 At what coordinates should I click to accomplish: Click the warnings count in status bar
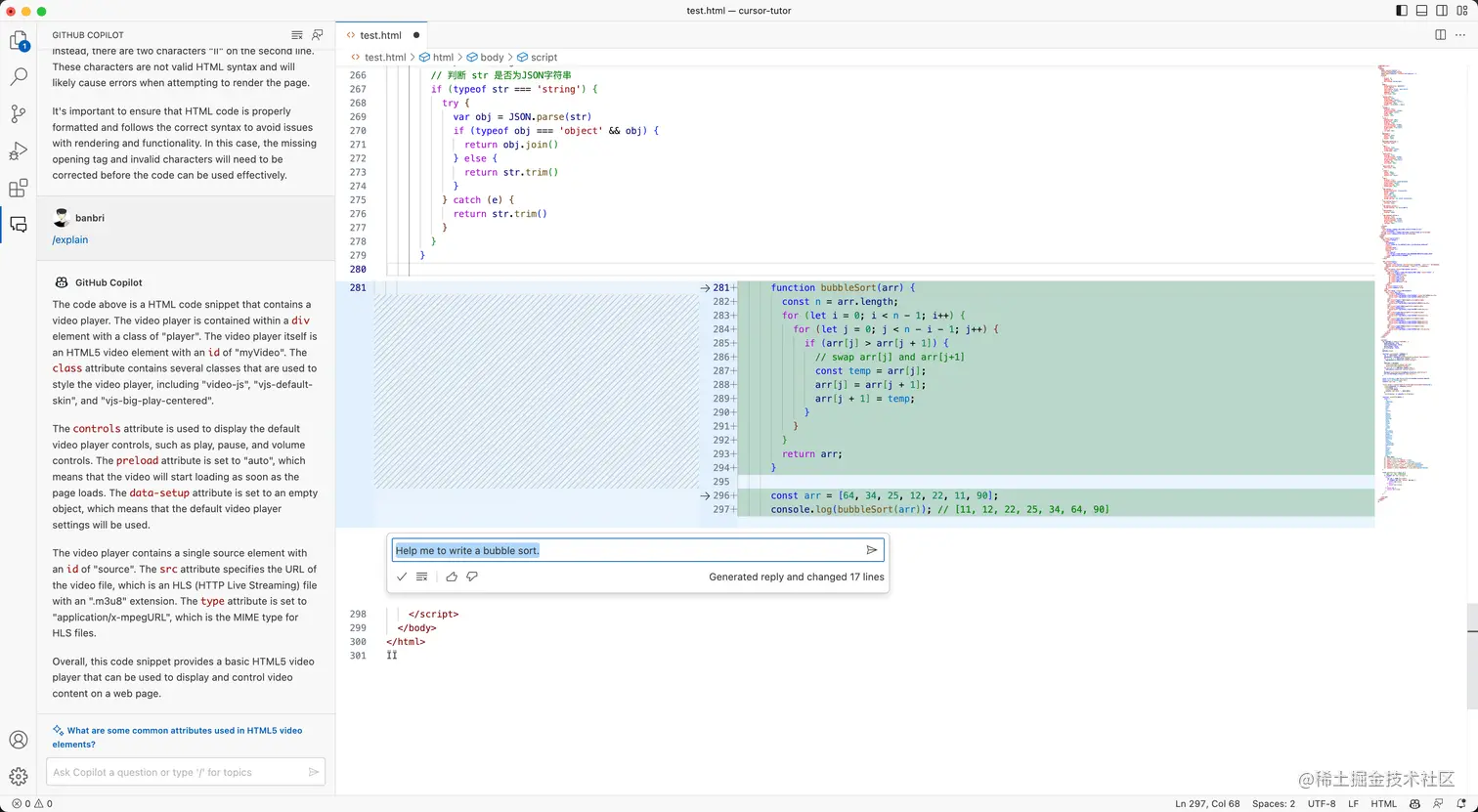coord(44,804)
